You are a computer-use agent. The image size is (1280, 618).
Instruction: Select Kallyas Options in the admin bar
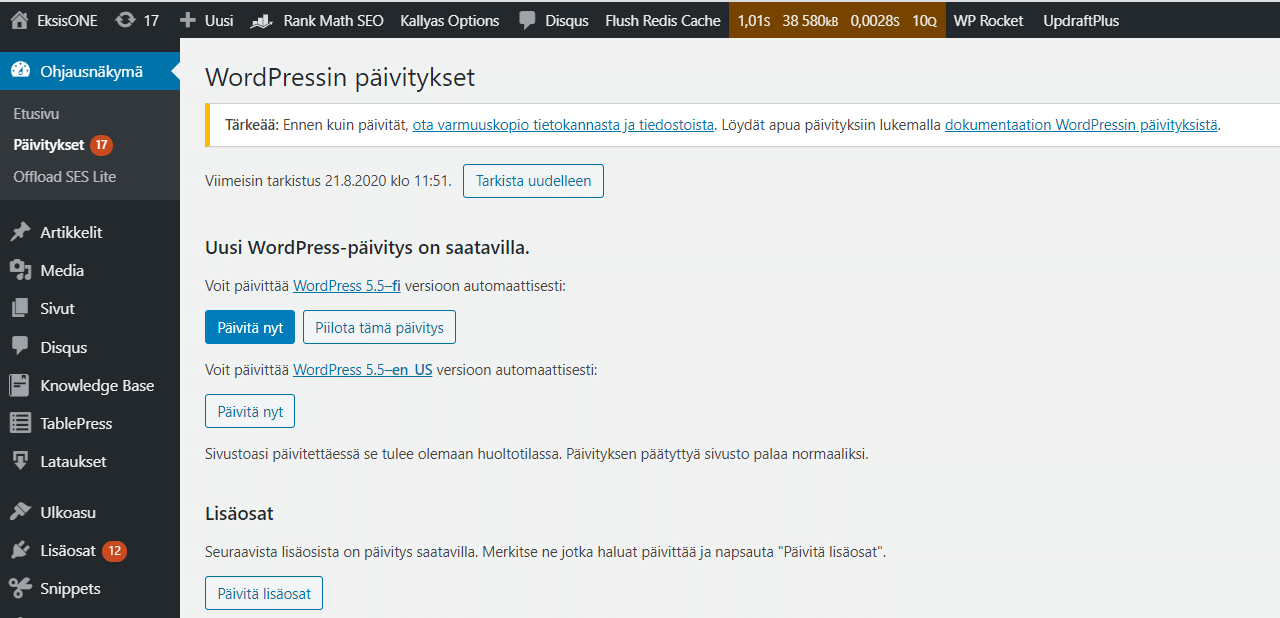(449, 18)
